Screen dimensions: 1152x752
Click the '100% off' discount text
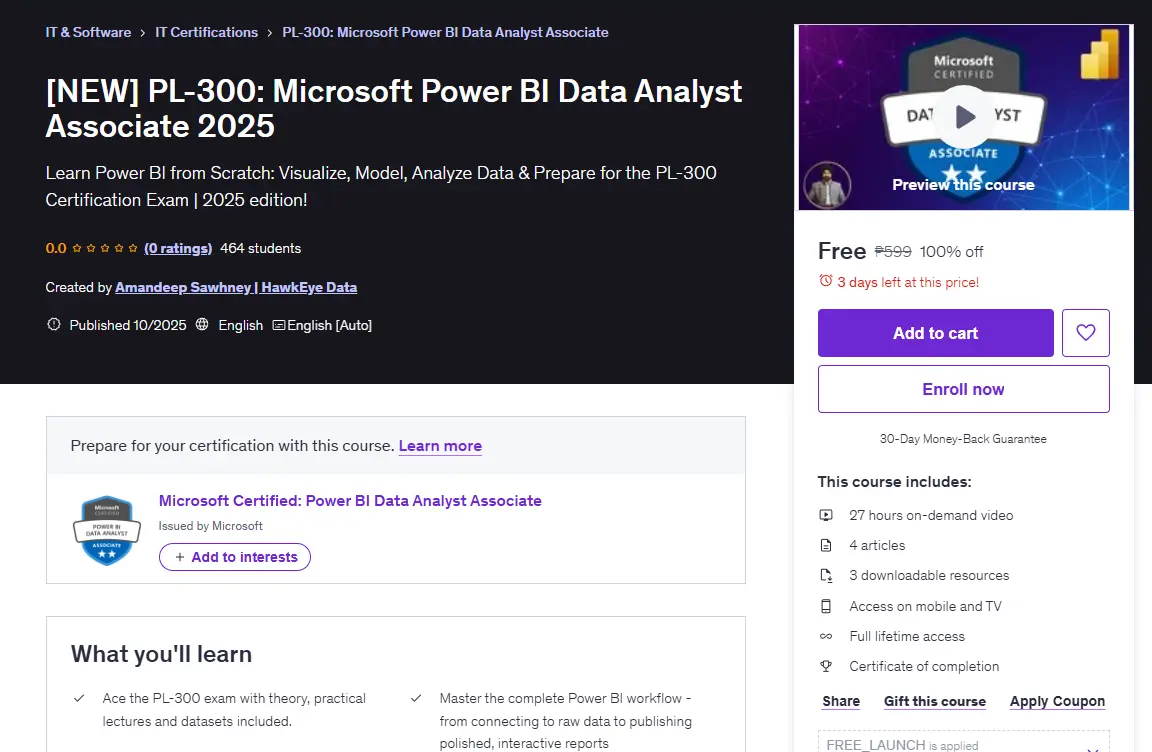[x=951, y=252]
